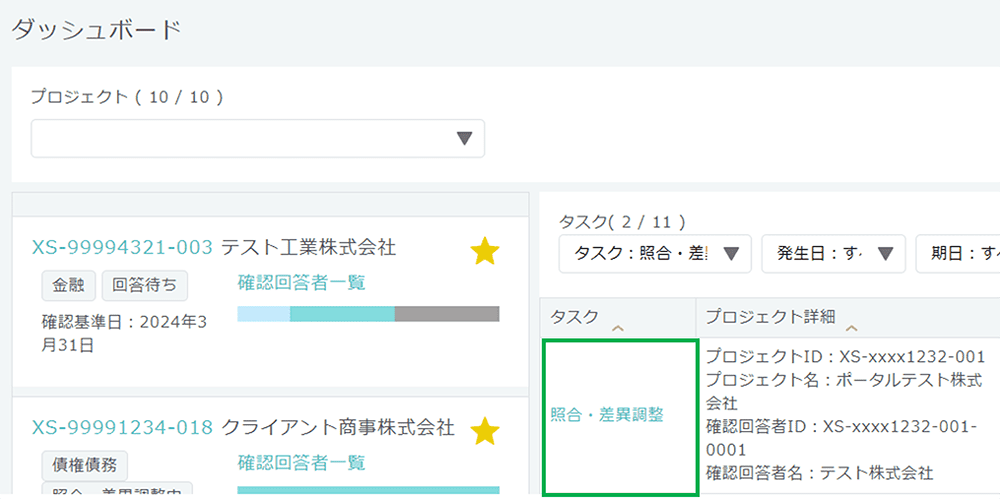The height and width of the screenshot is (499, 1000).
Task: Open the 期日 filter dropdown
Action: (957, 254)
